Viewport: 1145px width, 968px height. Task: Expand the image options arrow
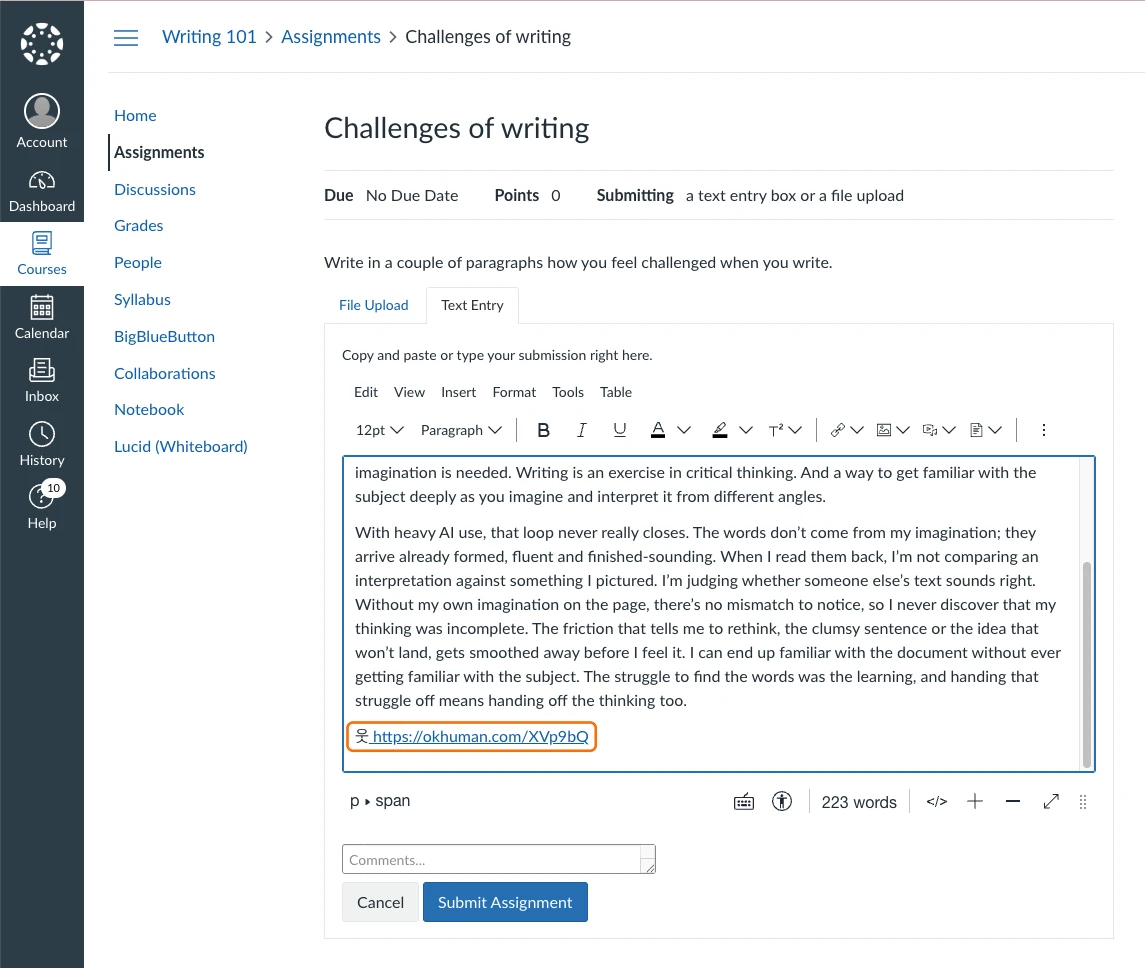tap(903, 430)
